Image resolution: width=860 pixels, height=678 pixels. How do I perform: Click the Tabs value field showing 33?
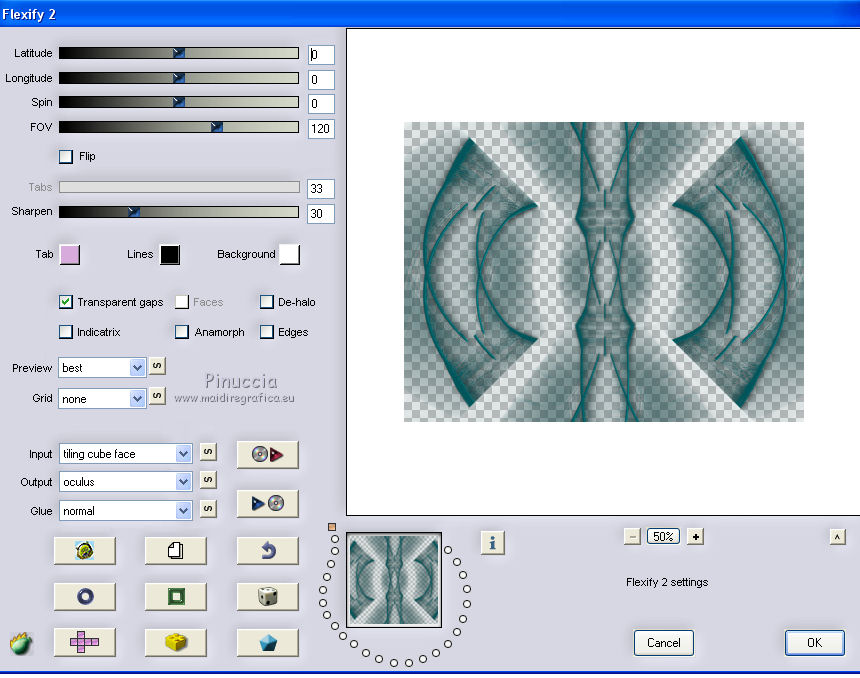tap(321, 189)
